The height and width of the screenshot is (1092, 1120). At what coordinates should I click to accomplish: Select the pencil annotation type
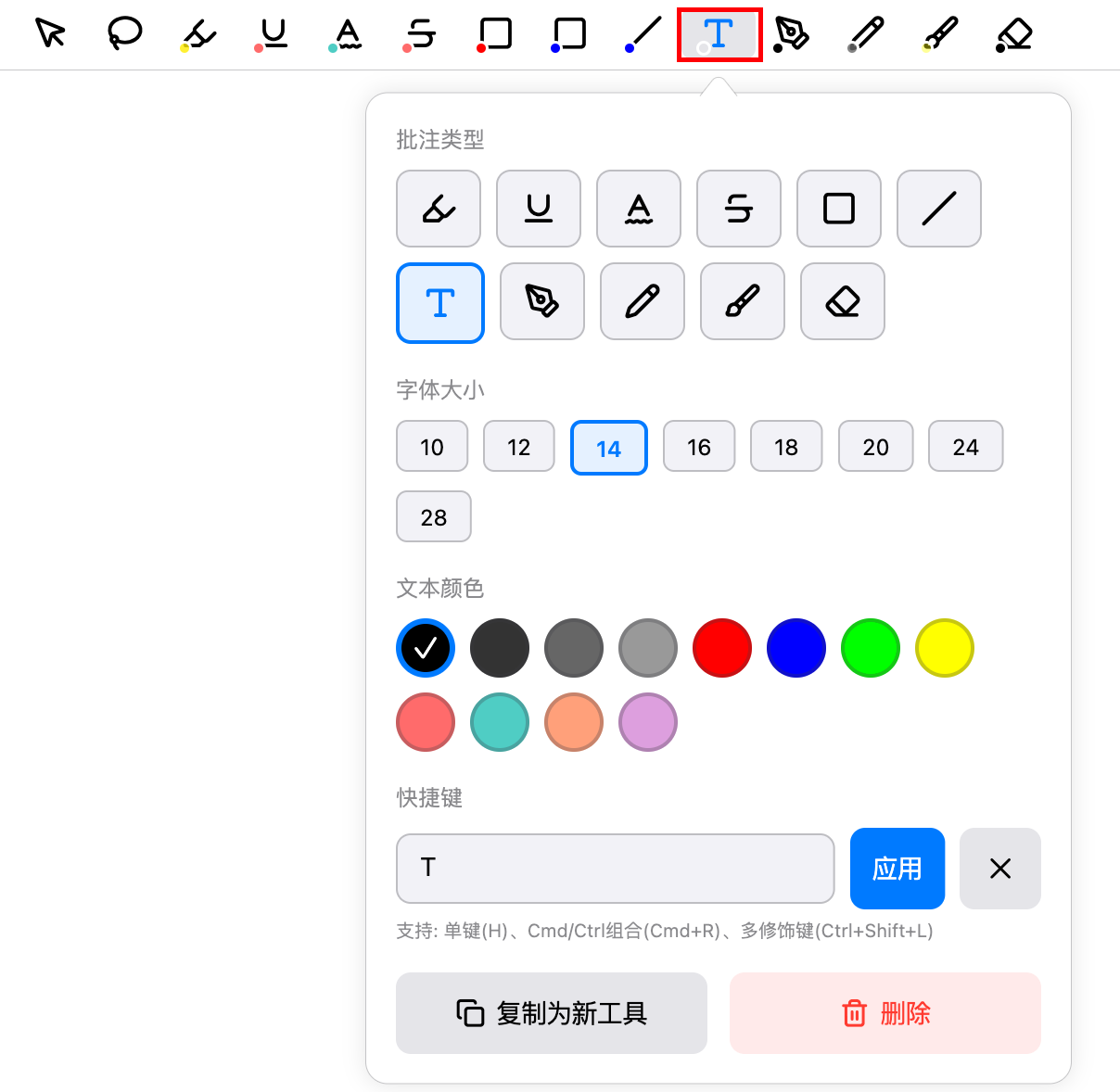pyautogui.click(x=642, y=301)
